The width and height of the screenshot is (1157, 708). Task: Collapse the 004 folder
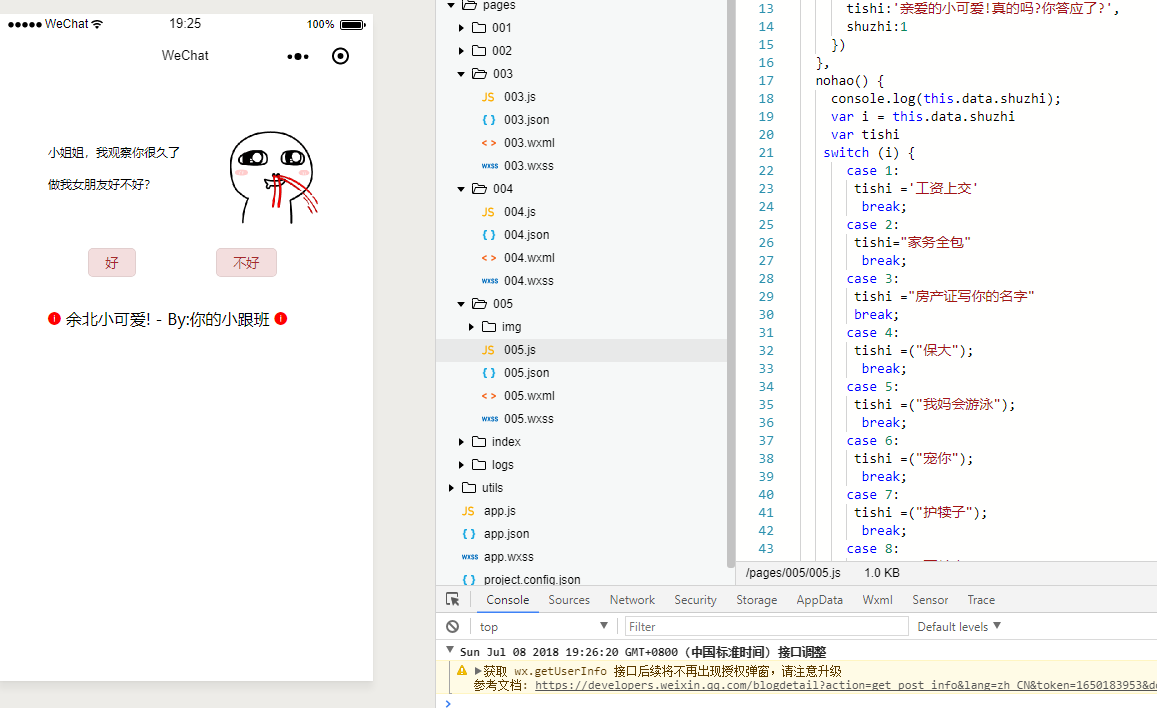point(461,189)
